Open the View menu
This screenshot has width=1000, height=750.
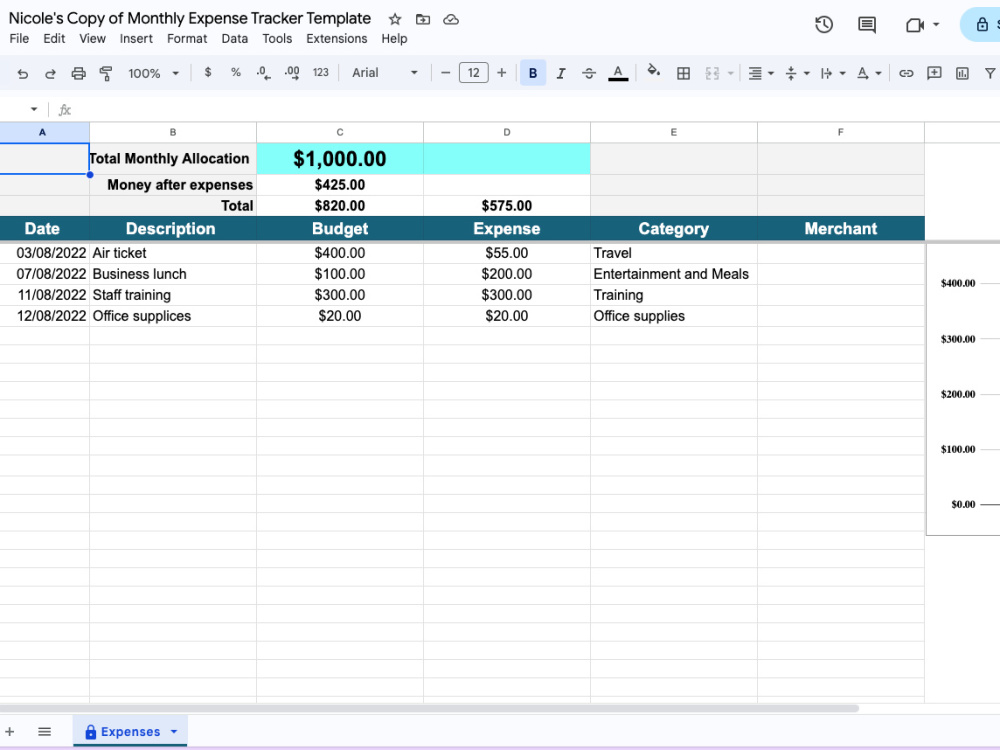[x=92, y=39]
